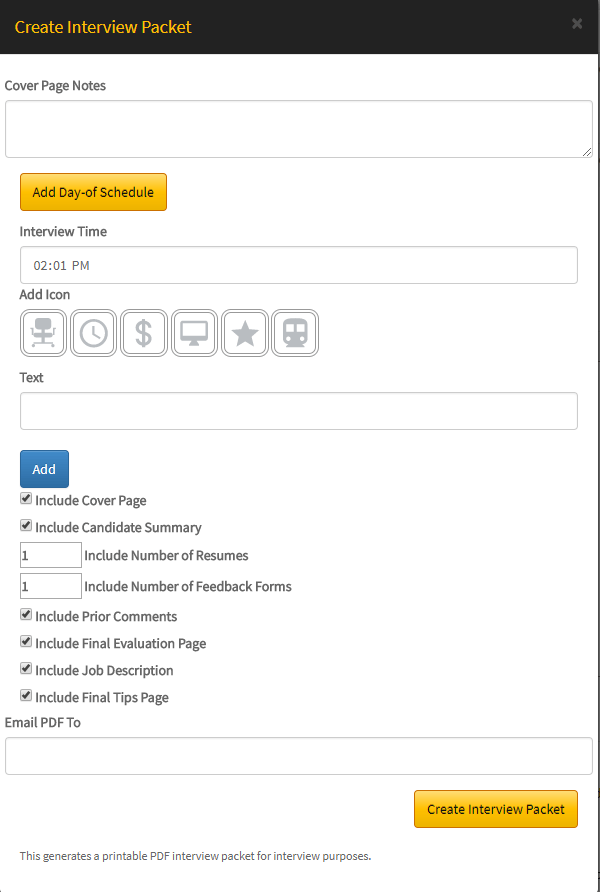Close the Create Interview Packet dialog
600x892 pixels.
[577, 24]
